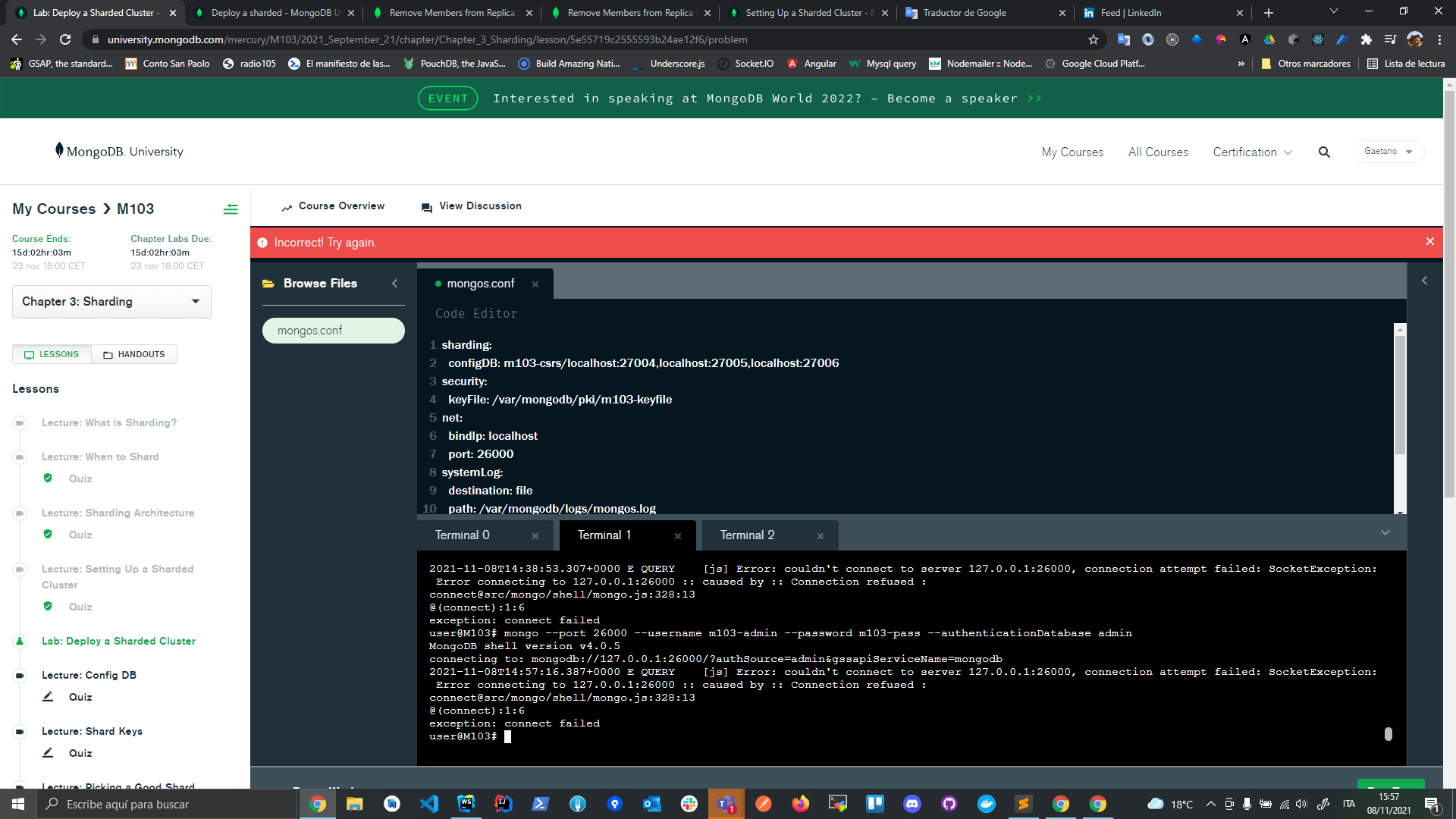Switch to the Terminal 2 tab
Image resolution: width=1456 pixels, height=819 pixels.
coord(747,535)
